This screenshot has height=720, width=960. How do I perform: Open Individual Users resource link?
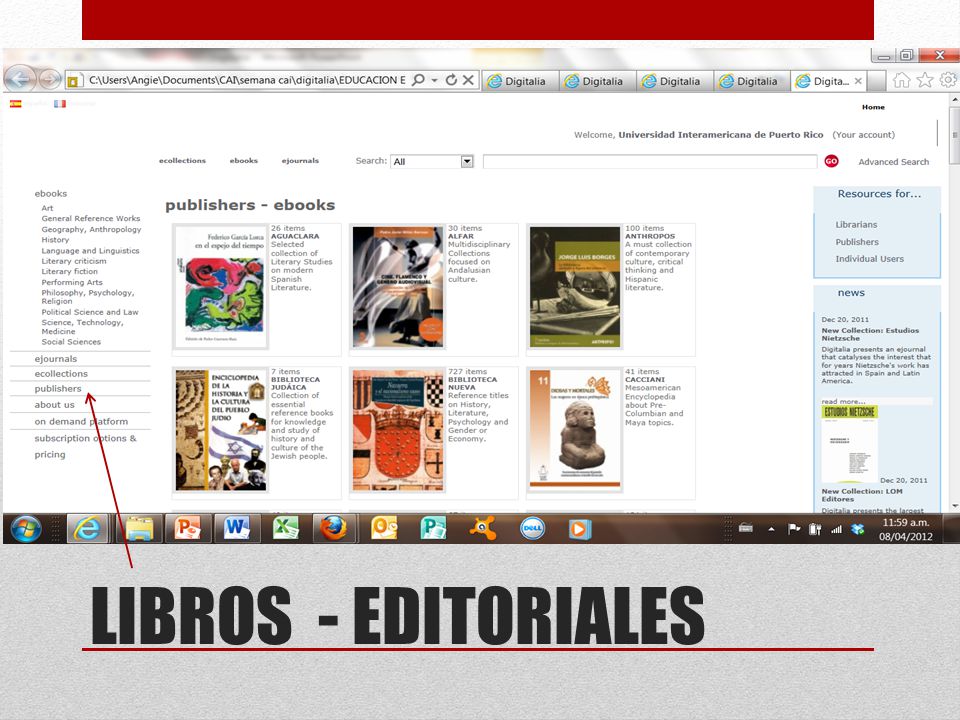[869, 259]
